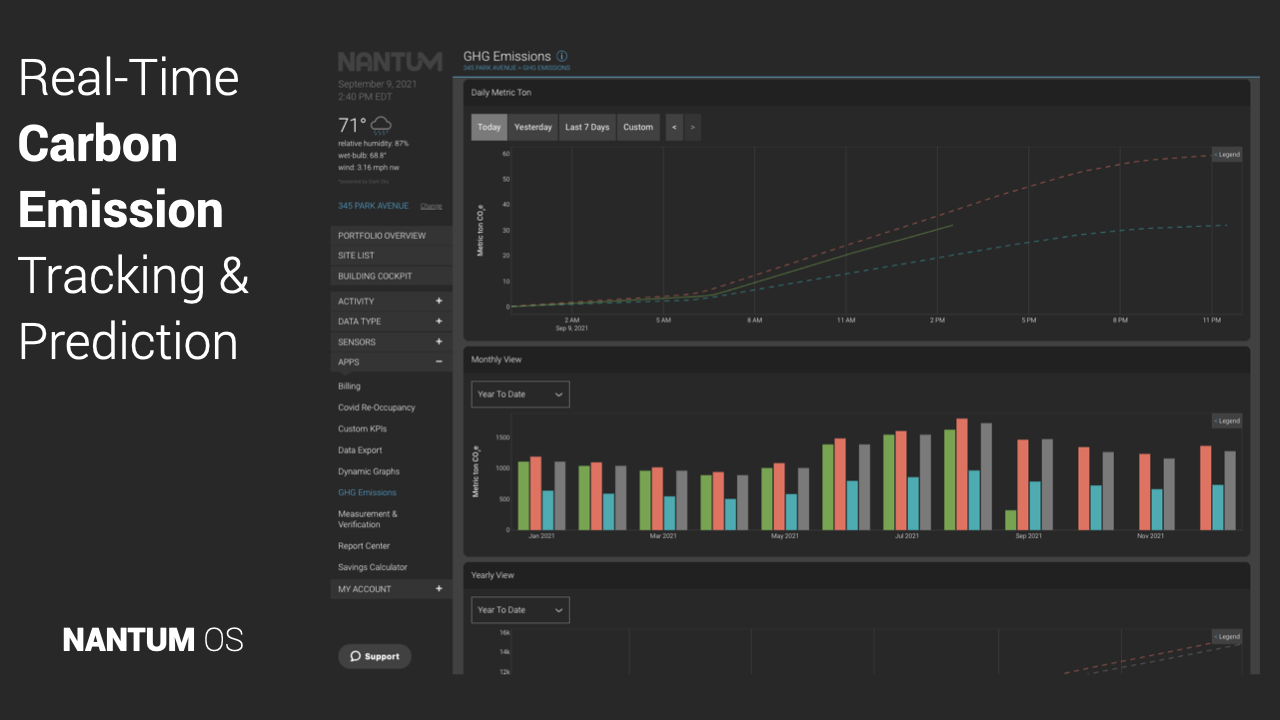Viewport: 1280px width, 720px height.
Task: Click the NANTUM logo in sidebar
Action: click(390, 62)
